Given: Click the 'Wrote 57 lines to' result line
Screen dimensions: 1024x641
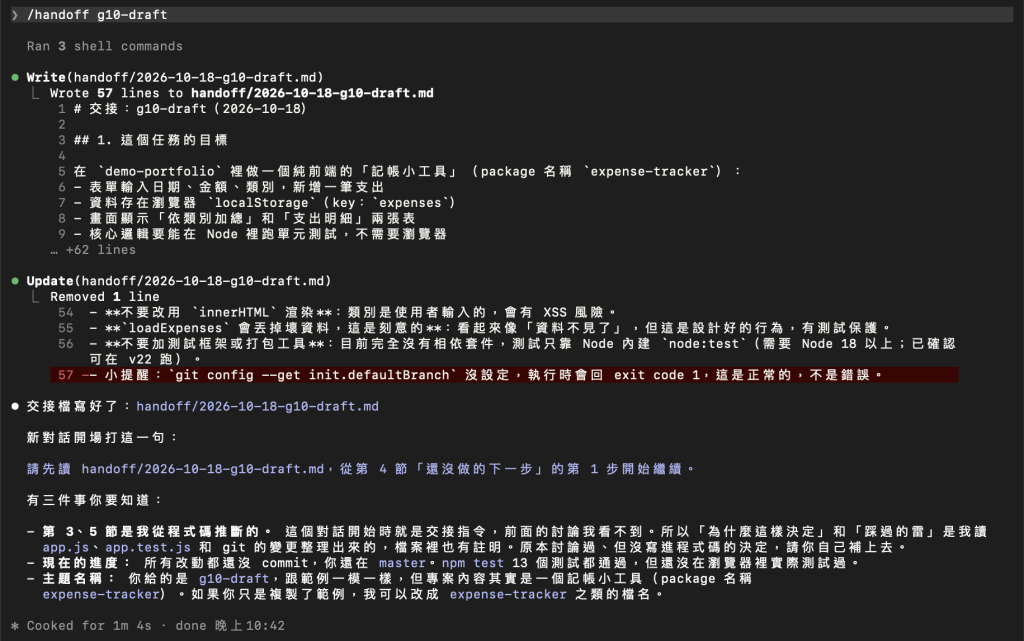Looking at the screenshot, I should coord(242,93).
